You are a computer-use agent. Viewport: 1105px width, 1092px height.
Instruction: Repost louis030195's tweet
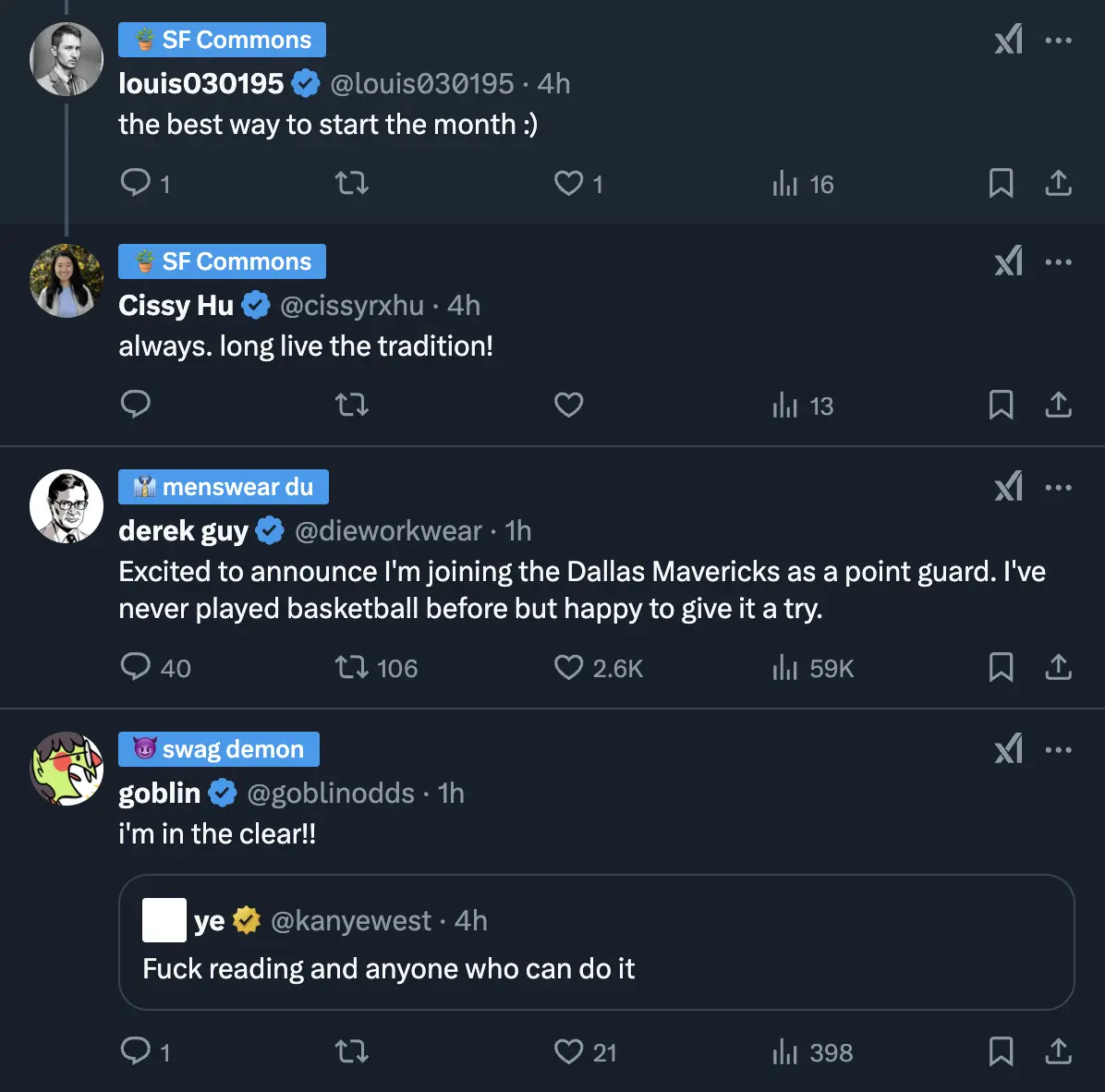tap(352, 183)
